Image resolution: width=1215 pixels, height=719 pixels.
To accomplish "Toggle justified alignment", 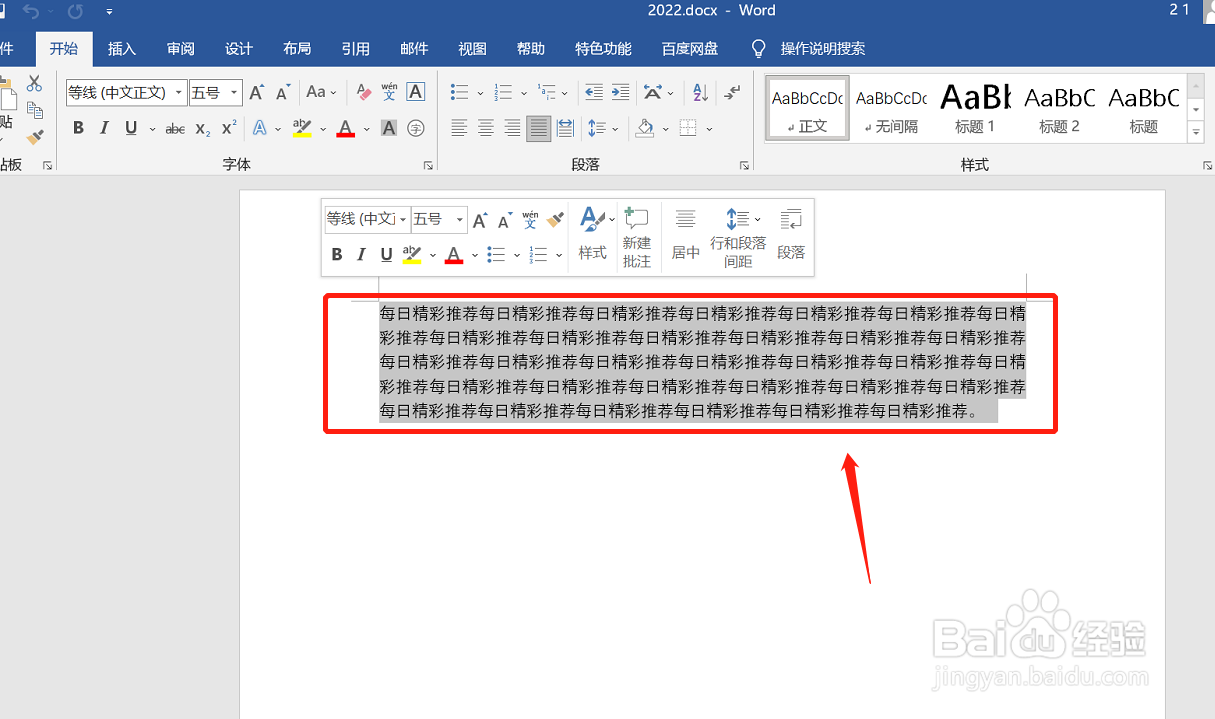I will [538, 128].
